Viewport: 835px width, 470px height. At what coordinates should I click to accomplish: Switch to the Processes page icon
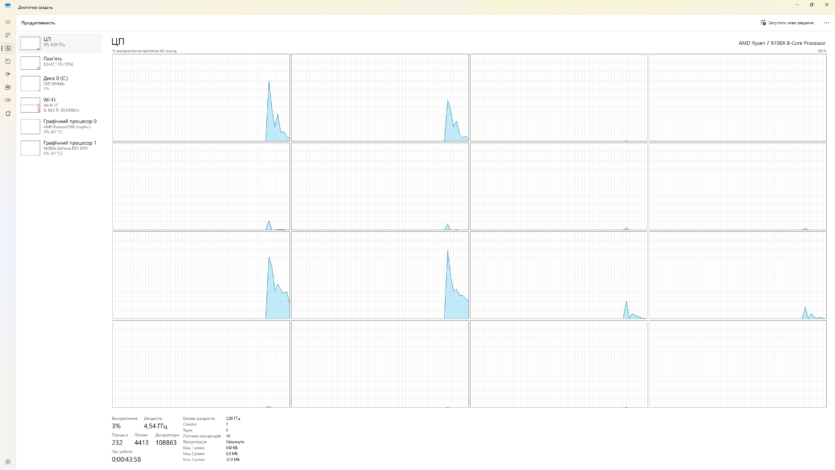(x=8, y=35)
